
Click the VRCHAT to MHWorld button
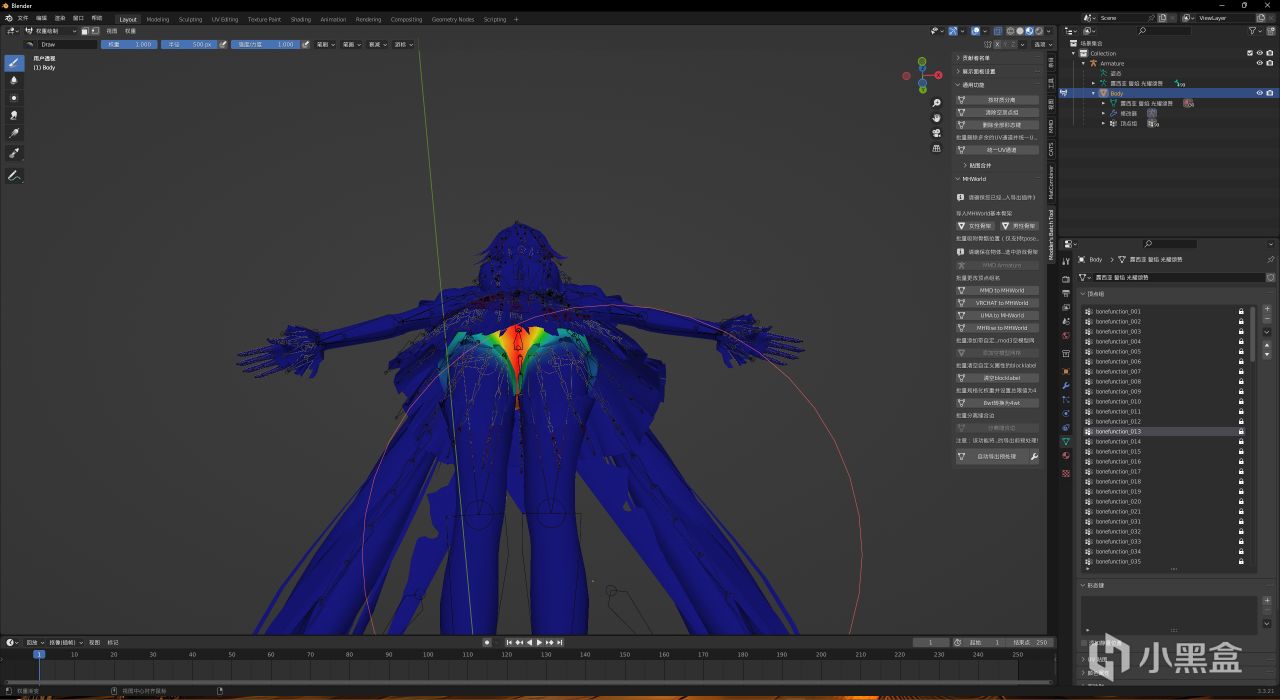[1001, 303]
